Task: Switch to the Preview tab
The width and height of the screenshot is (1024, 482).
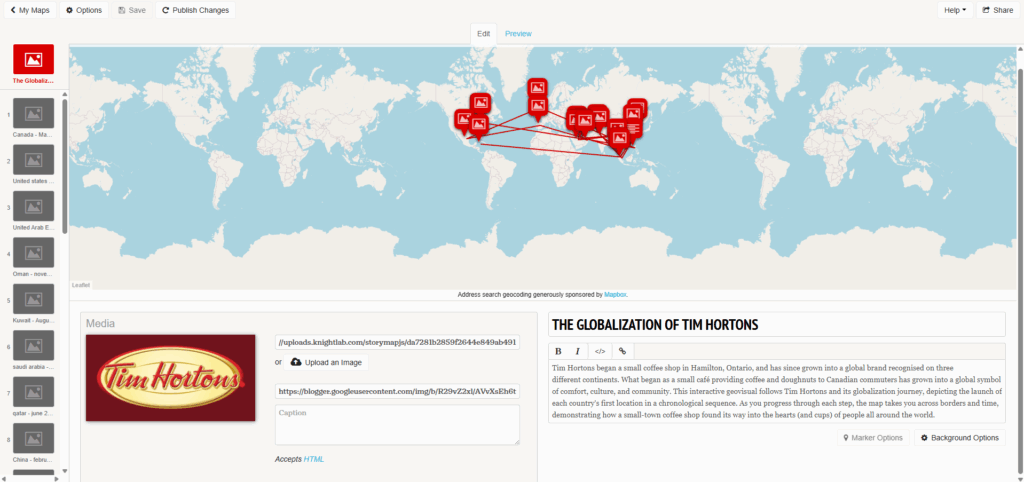Action: (518, 34)
